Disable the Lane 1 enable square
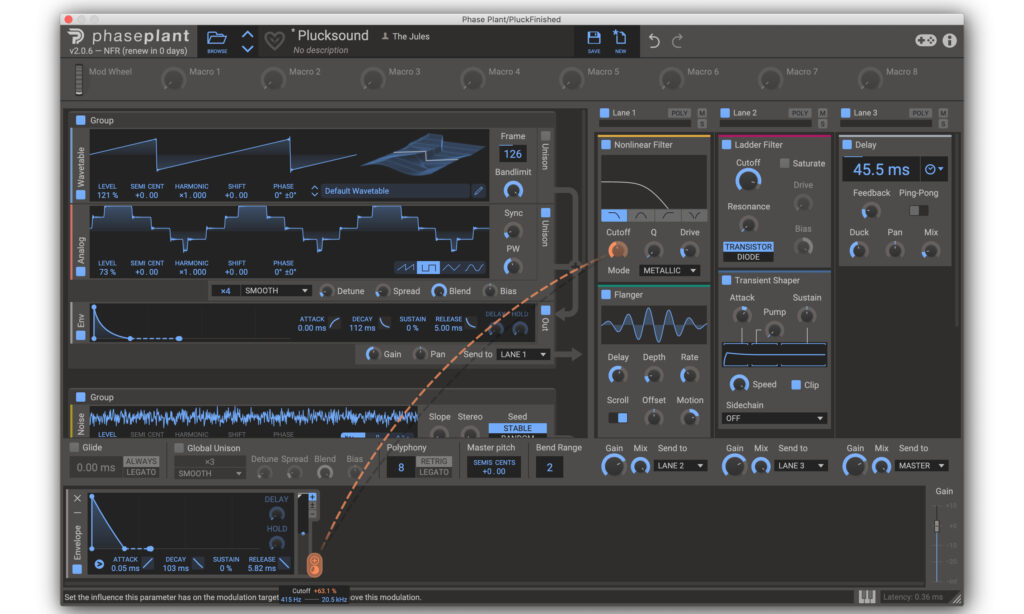 click(x=605, y=112)
